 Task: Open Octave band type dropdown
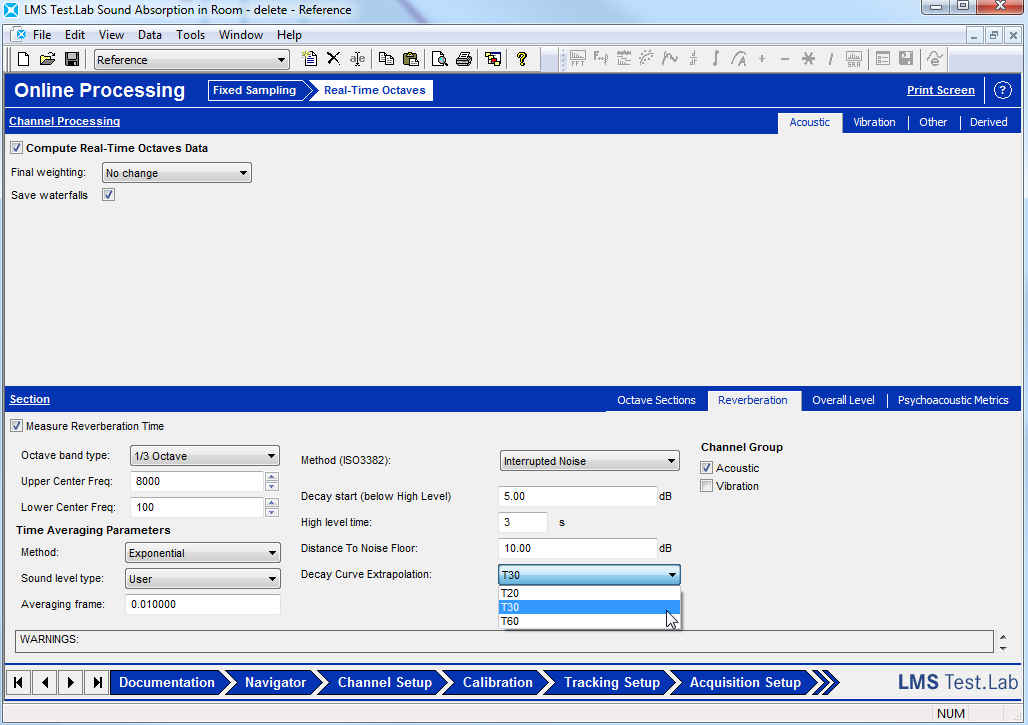pos(205,456)
